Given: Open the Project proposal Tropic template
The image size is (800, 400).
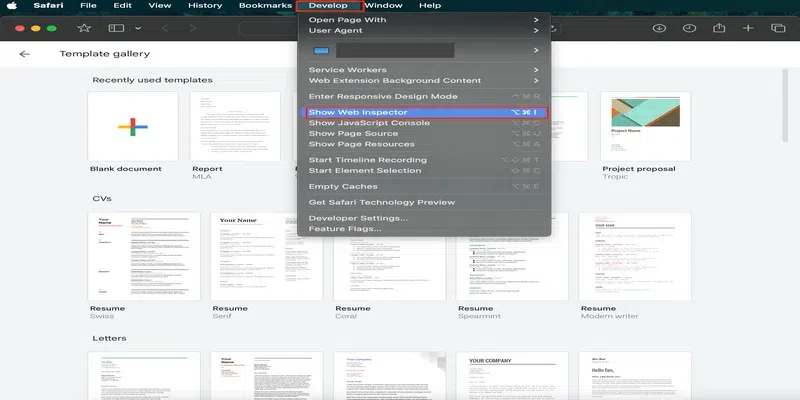Looking at the screenshot, I should [645, 127].
